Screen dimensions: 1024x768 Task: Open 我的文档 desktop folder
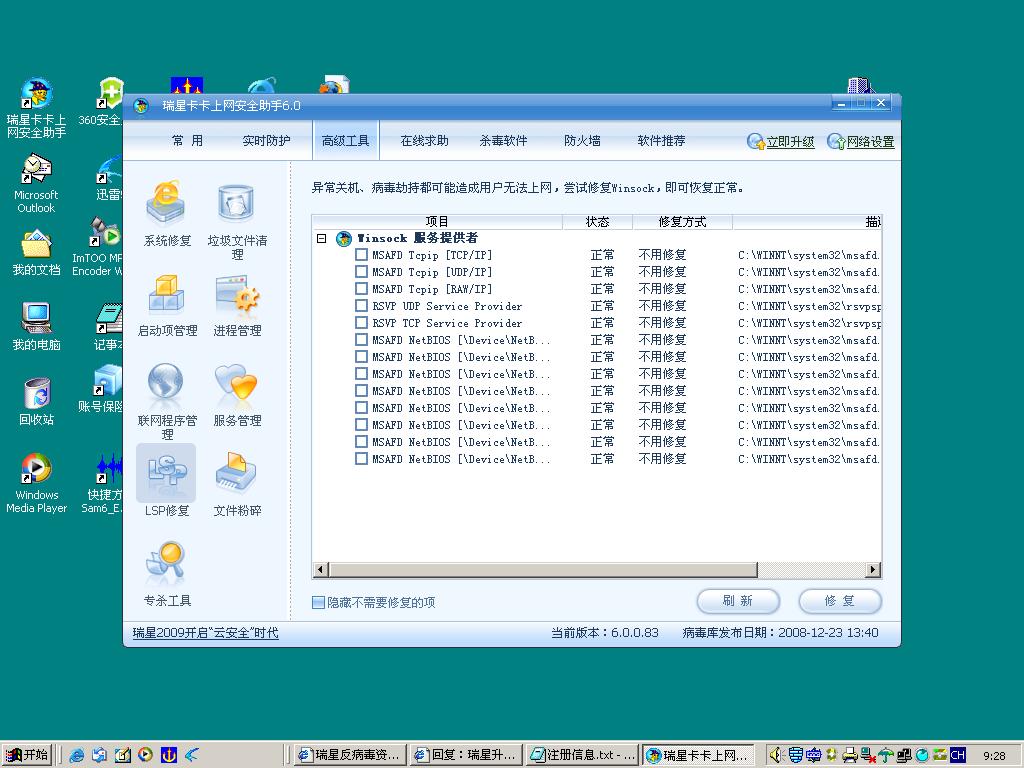coord(37,251)
